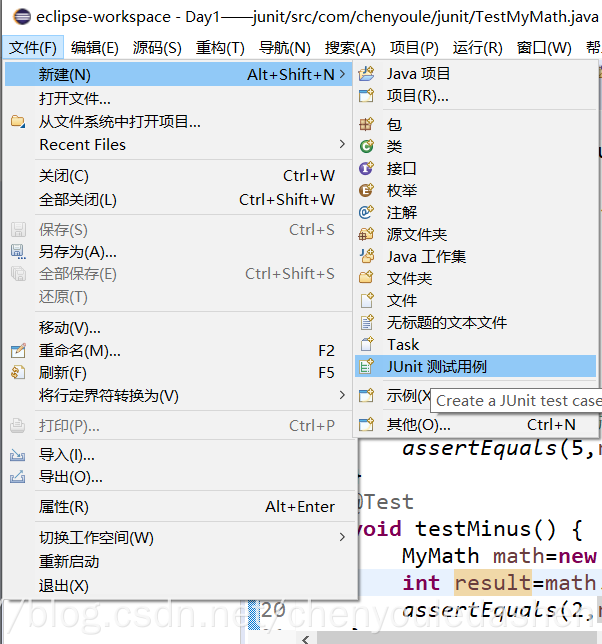Click the testMinus() method name in editor
Image resolution: width=602 pixels, height=644 pixels.
486,529
